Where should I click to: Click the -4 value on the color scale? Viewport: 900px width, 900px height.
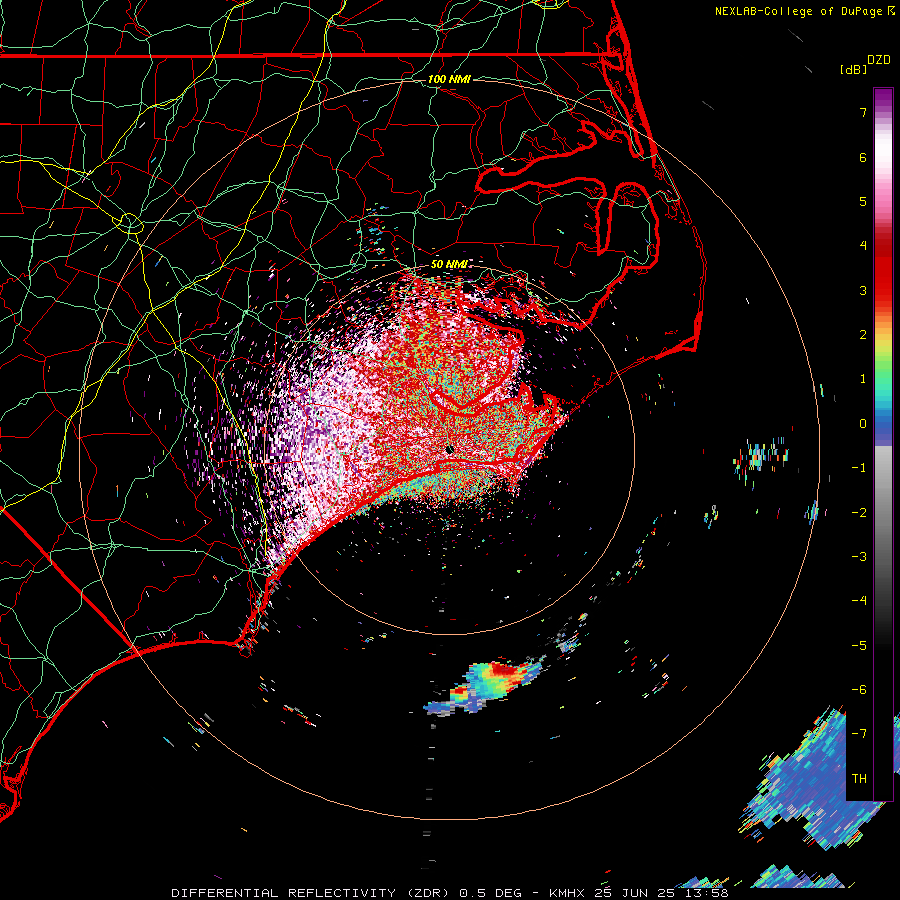(859, 601)
